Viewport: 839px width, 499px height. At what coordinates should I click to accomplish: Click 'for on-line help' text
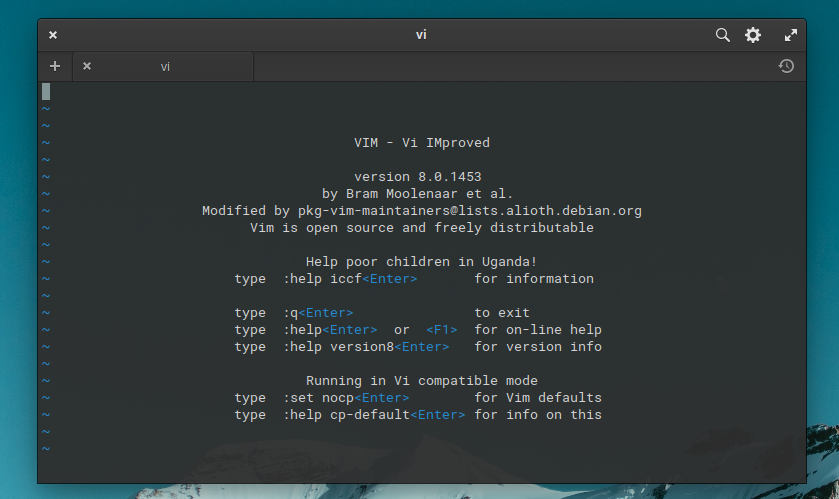point(538,330)
